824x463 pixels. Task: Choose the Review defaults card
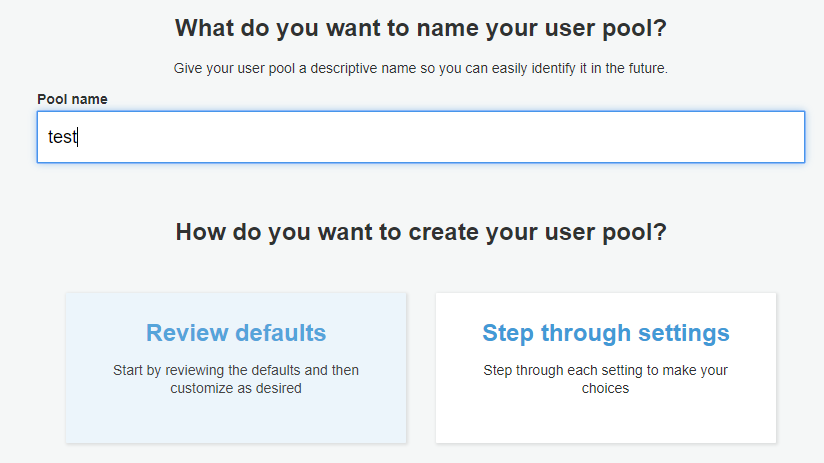(x=236, y=368)
